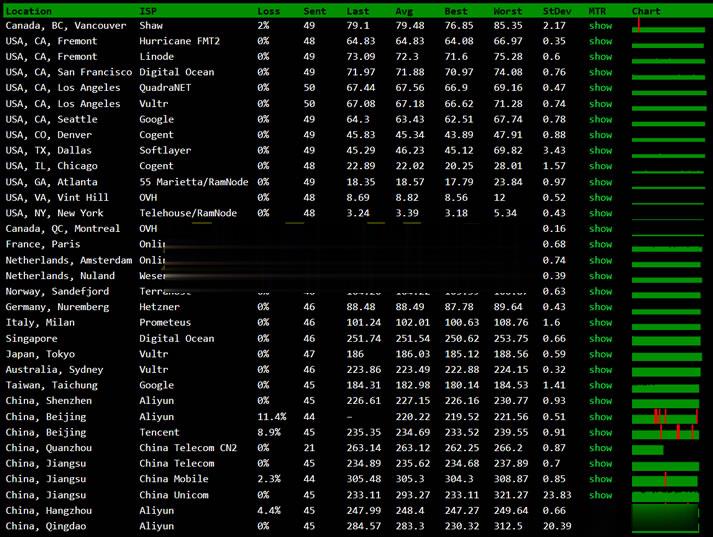This screenshot has width=713, height=537.
Task: Click 'show' for Jiangsu China Mobile row
Action: [x=600, y=479]
